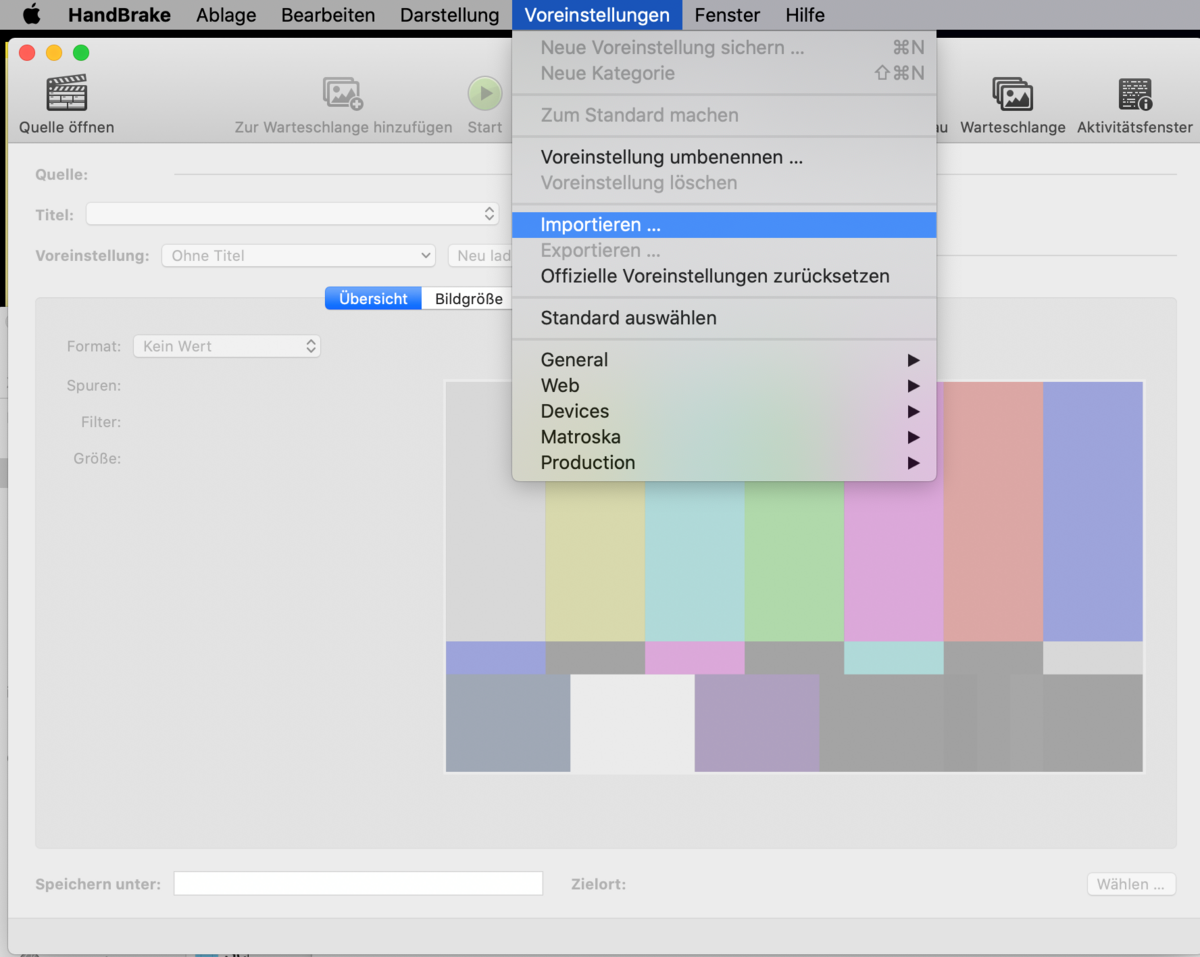Open the Voreinstellung dropdown showing Ohne Titel
The width and height of the screenshot is (1200, 957).
pos(298,256)
